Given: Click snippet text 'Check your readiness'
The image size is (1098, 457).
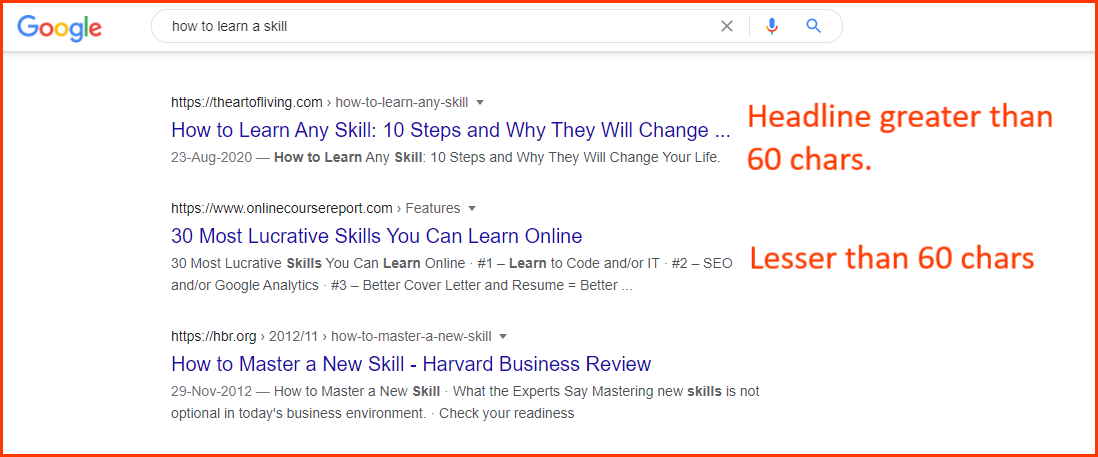Looking at the screenshot, I should [x=507, y=414].
